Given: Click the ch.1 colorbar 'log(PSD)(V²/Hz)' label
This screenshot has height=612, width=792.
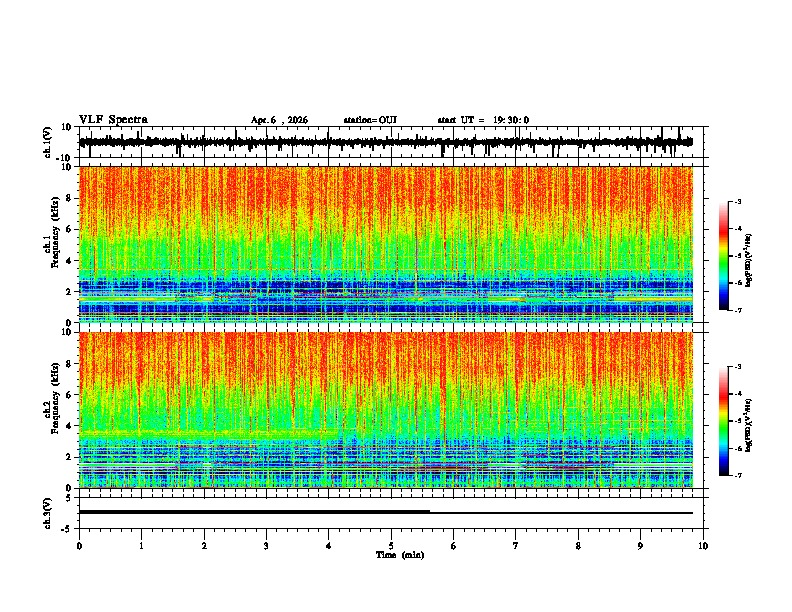Looking at the screenshot, I should click(x=748, y=261).
